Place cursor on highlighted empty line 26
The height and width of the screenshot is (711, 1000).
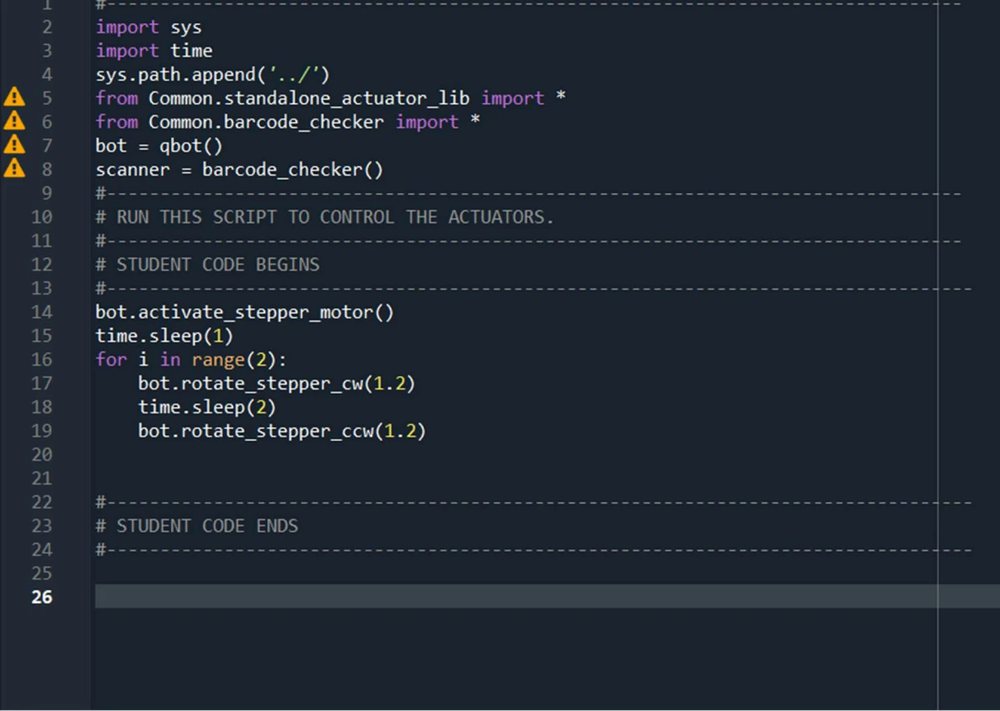tap(547, 596)
